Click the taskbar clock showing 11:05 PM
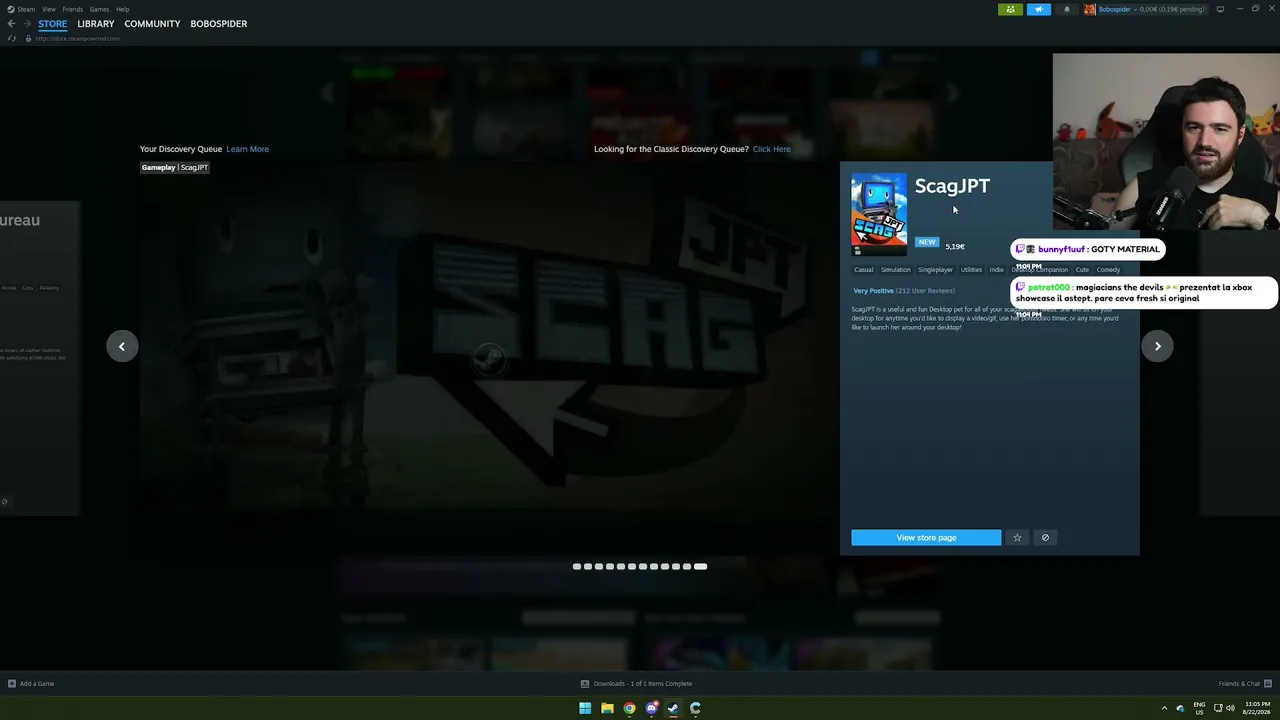 [1258, 708]
